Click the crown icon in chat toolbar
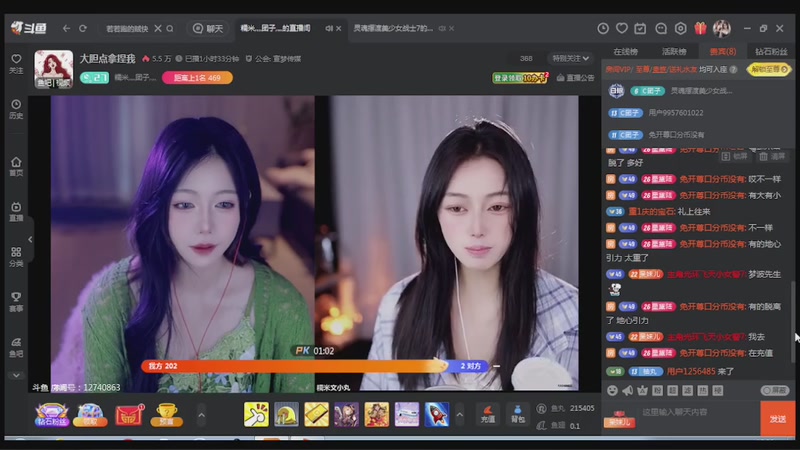 642,390
